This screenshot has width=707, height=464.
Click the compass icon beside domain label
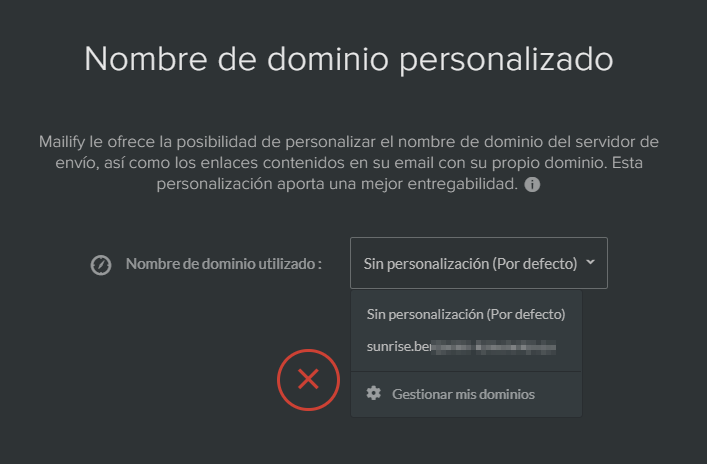tap(101, 265)
